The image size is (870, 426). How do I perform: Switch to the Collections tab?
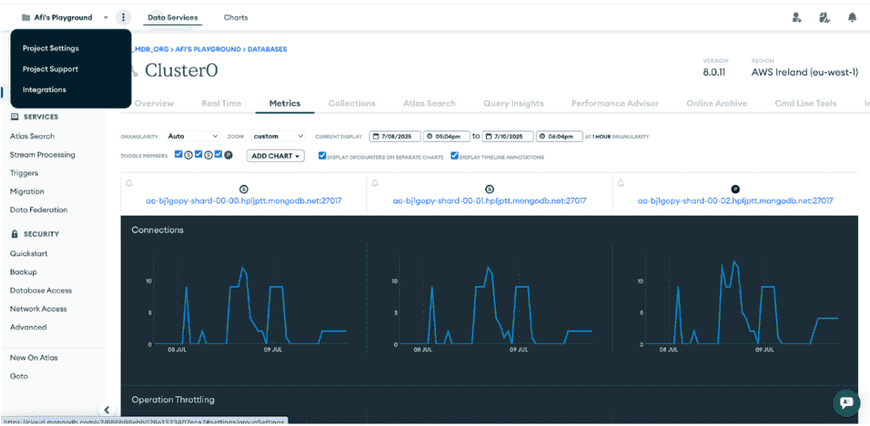click(x=352, y=103)
